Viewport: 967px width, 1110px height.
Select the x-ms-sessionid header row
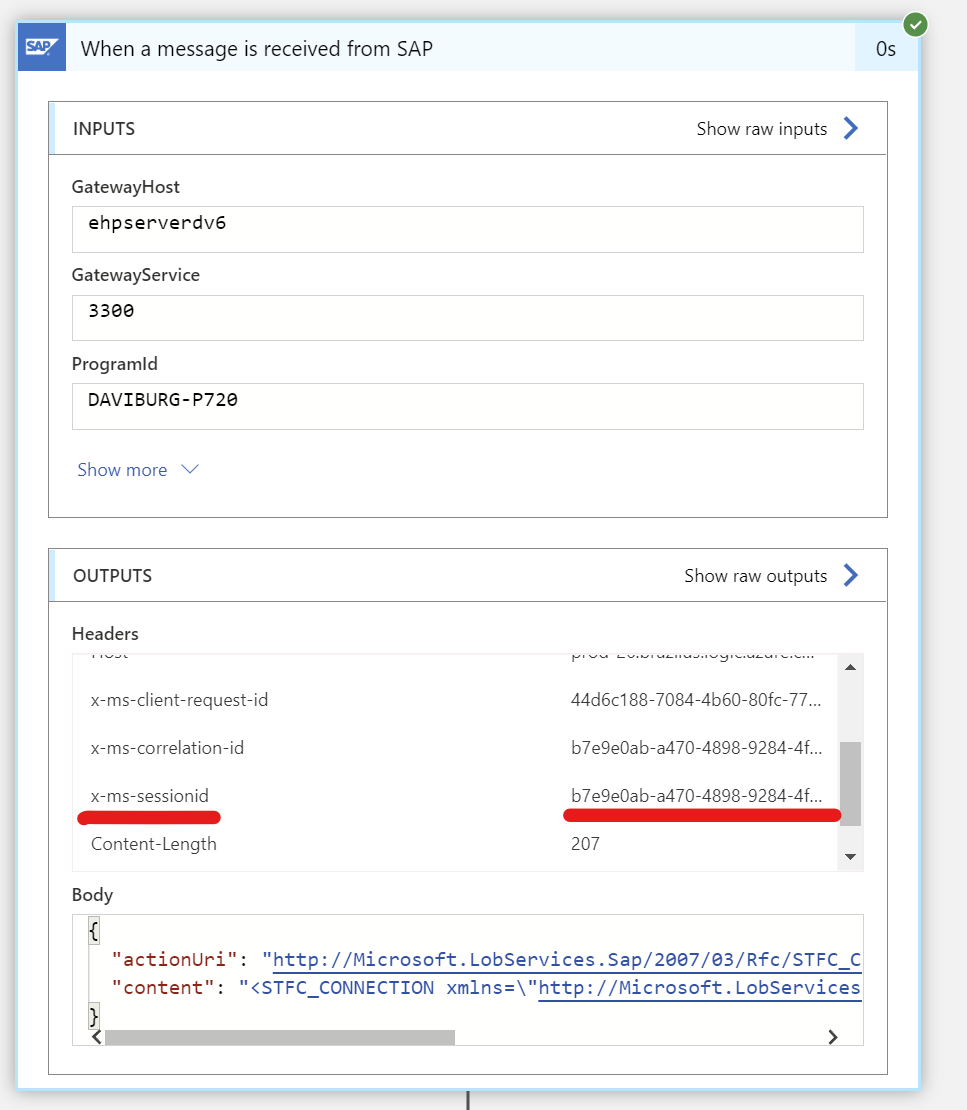pyautogui.click(x=457, y=796)
